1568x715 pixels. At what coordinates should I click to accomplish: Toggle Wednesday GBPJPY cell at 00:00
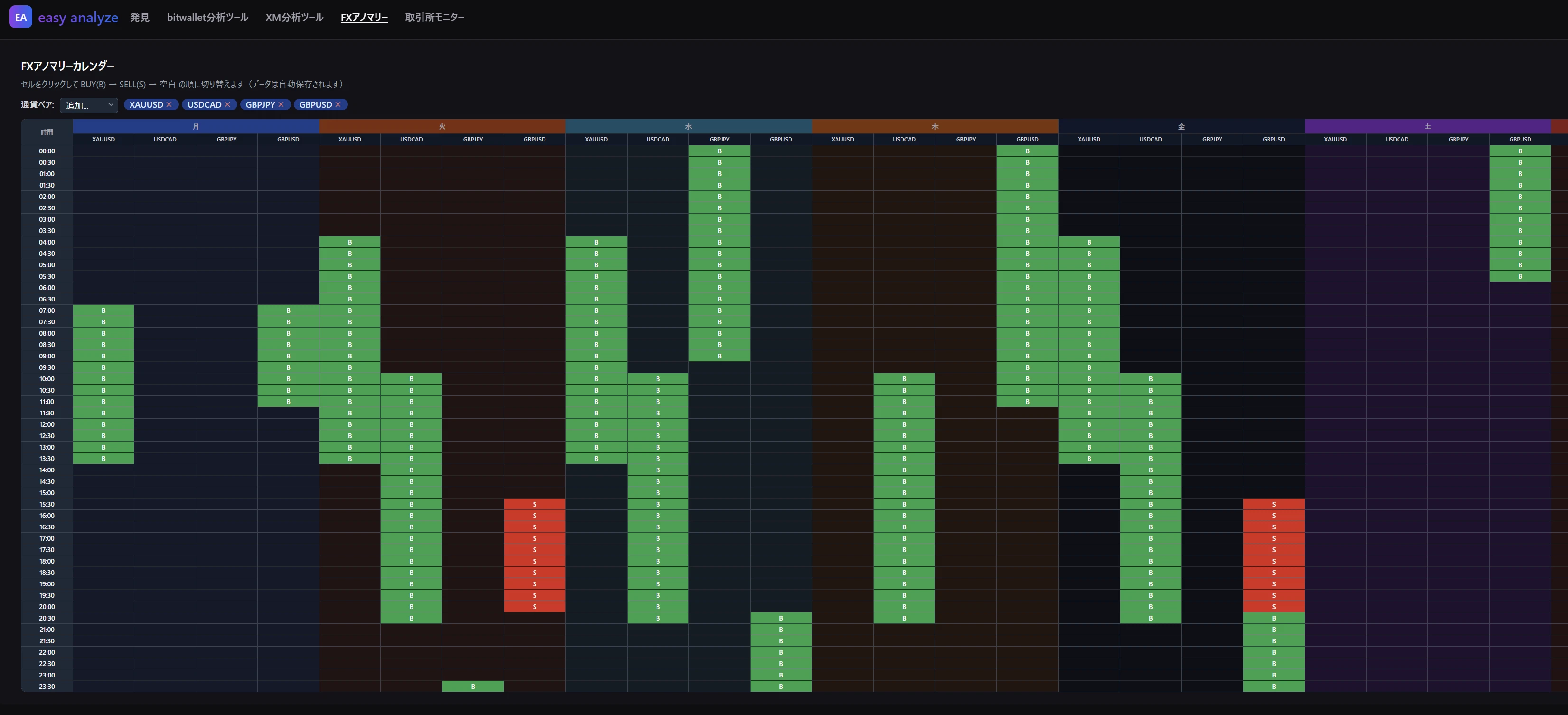720,151
